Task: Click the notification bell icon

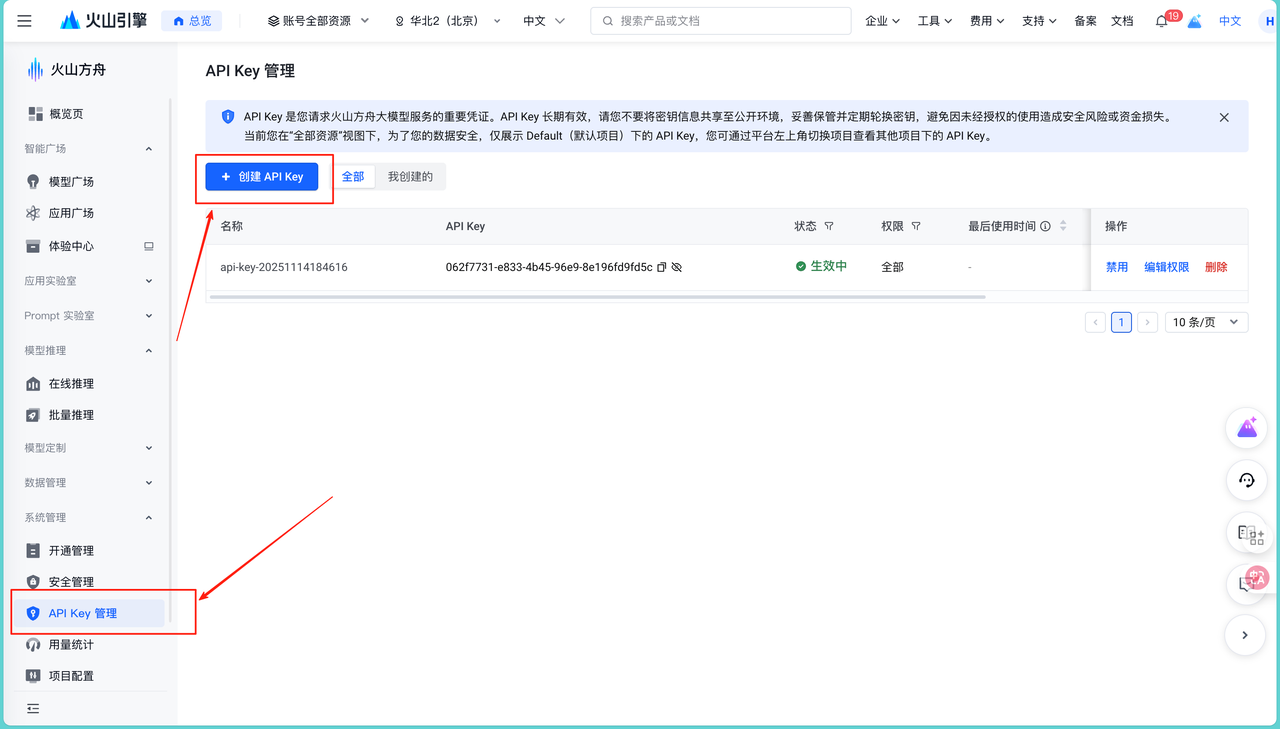Action: click(1161, 20)
